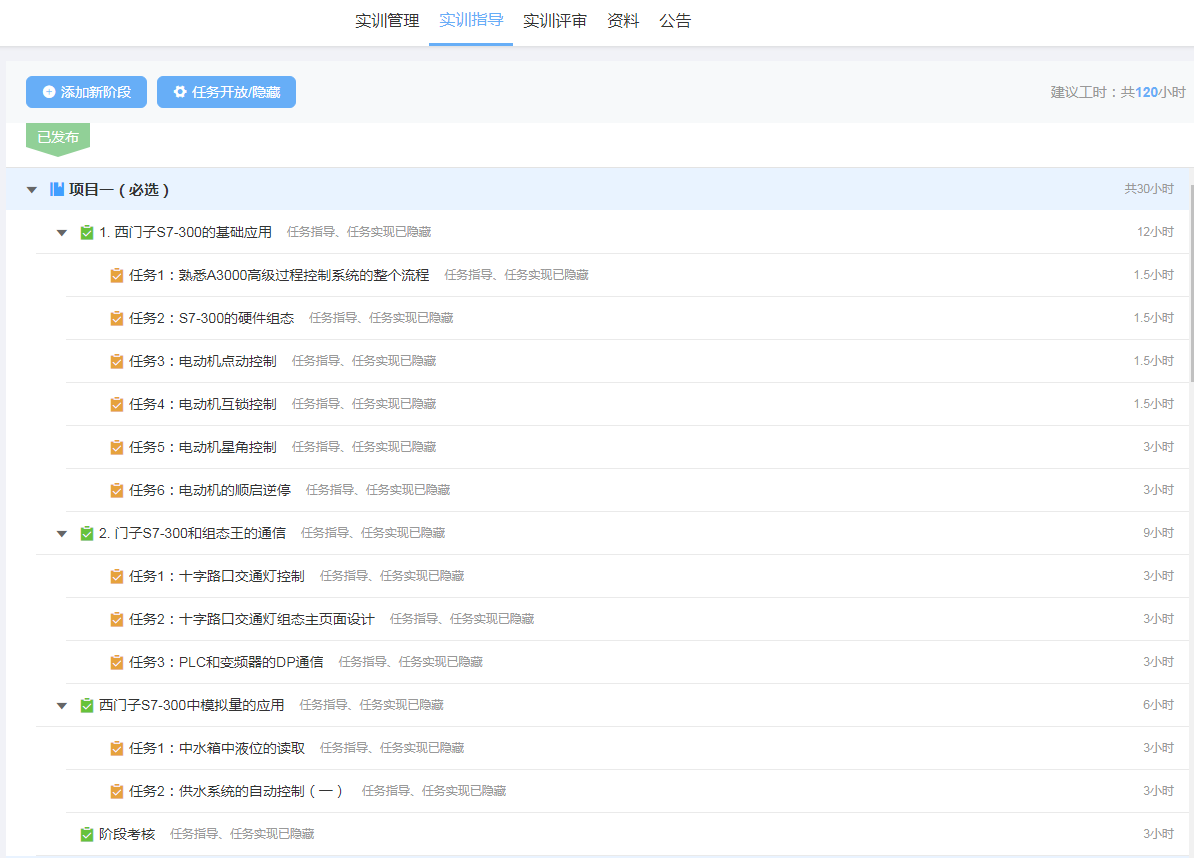
Task: Collapse the 项目一(必选) section
Action: (x=32, y=190)
